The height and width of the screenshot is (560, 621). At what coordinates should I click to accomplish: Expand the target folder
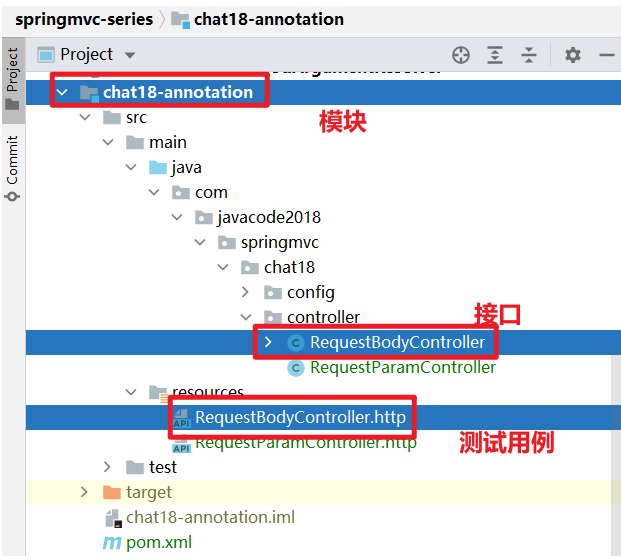(85, 492)
